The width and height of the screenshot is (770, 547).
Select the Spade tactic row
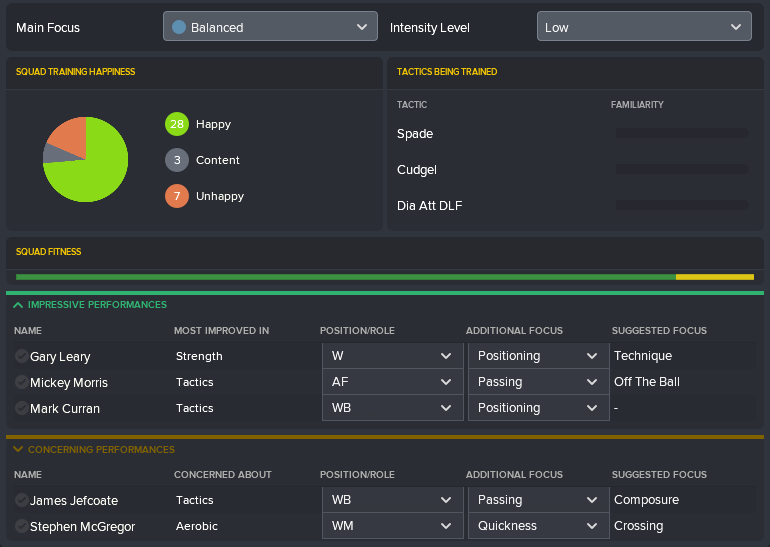point(415,133)
